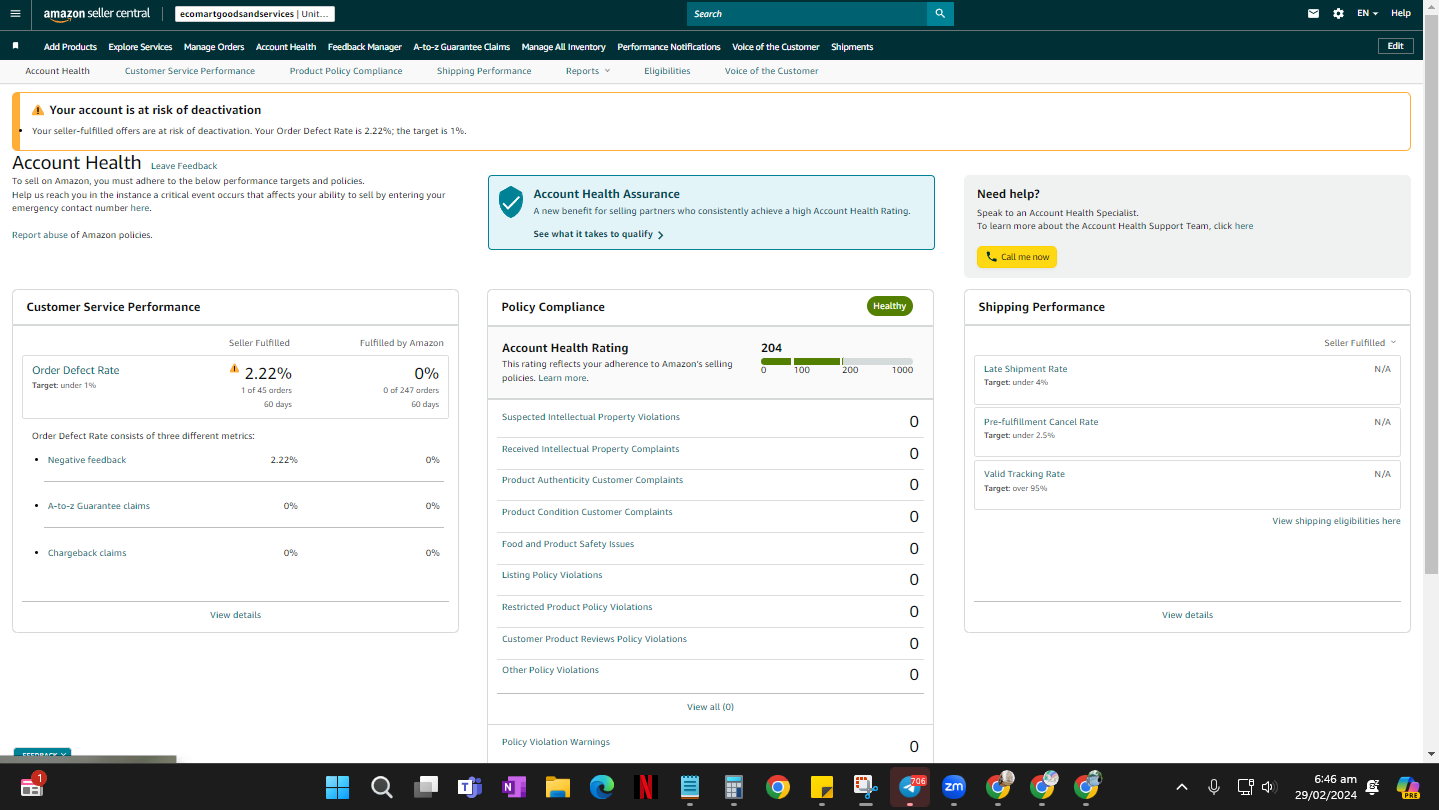Open Netflix from the taskbar

(645, 787)
